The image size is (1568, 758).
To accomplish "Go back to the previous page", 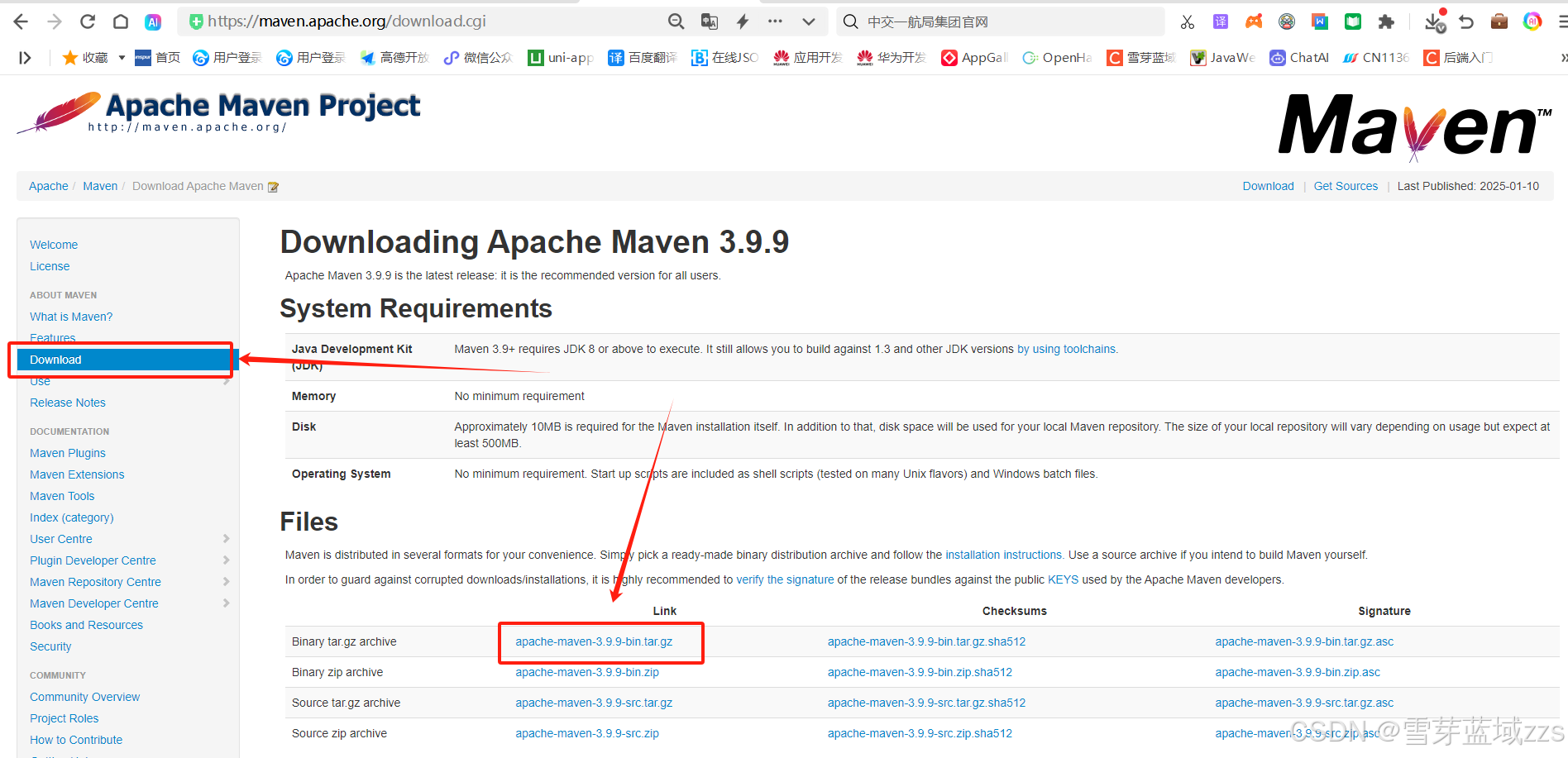I will 22,21.
